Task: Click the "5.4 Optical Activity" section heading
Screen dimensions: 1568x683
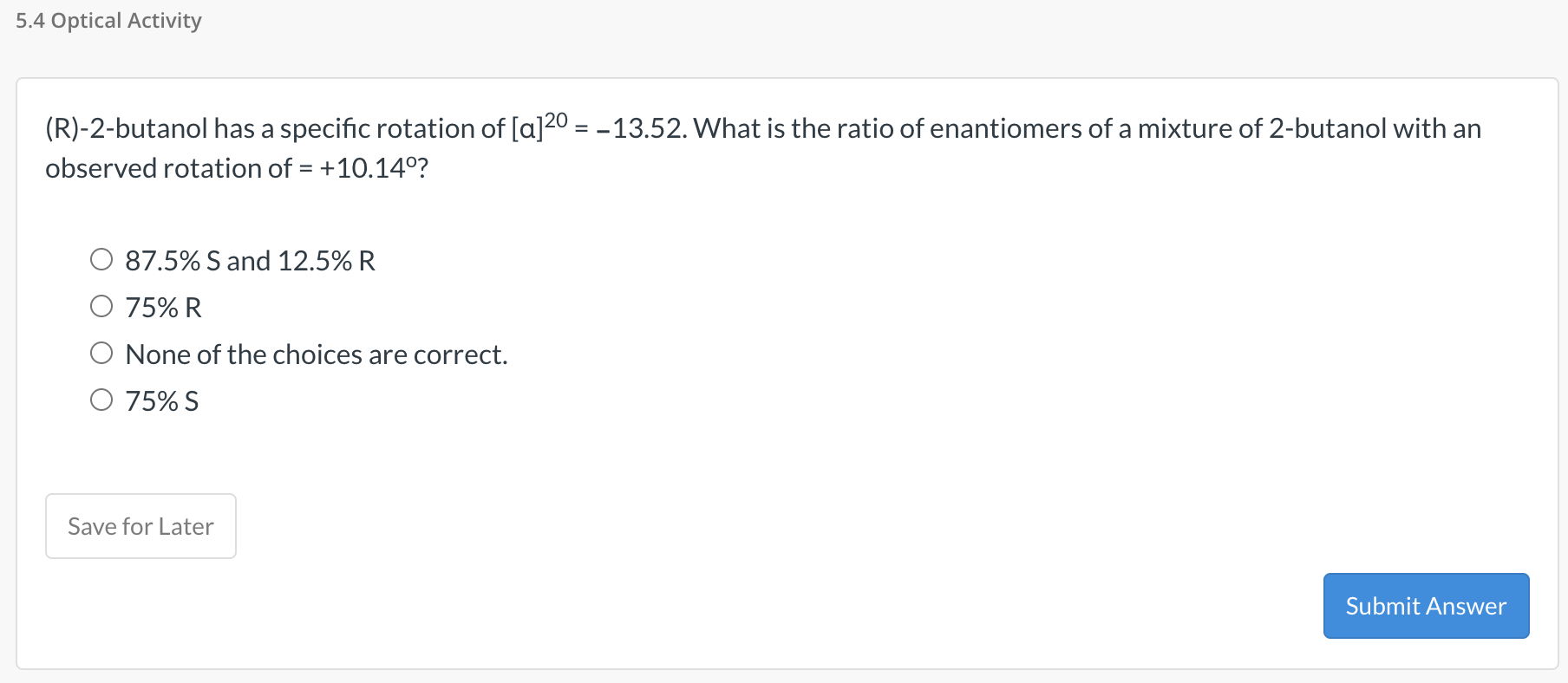Action: [x=108, y=19]
